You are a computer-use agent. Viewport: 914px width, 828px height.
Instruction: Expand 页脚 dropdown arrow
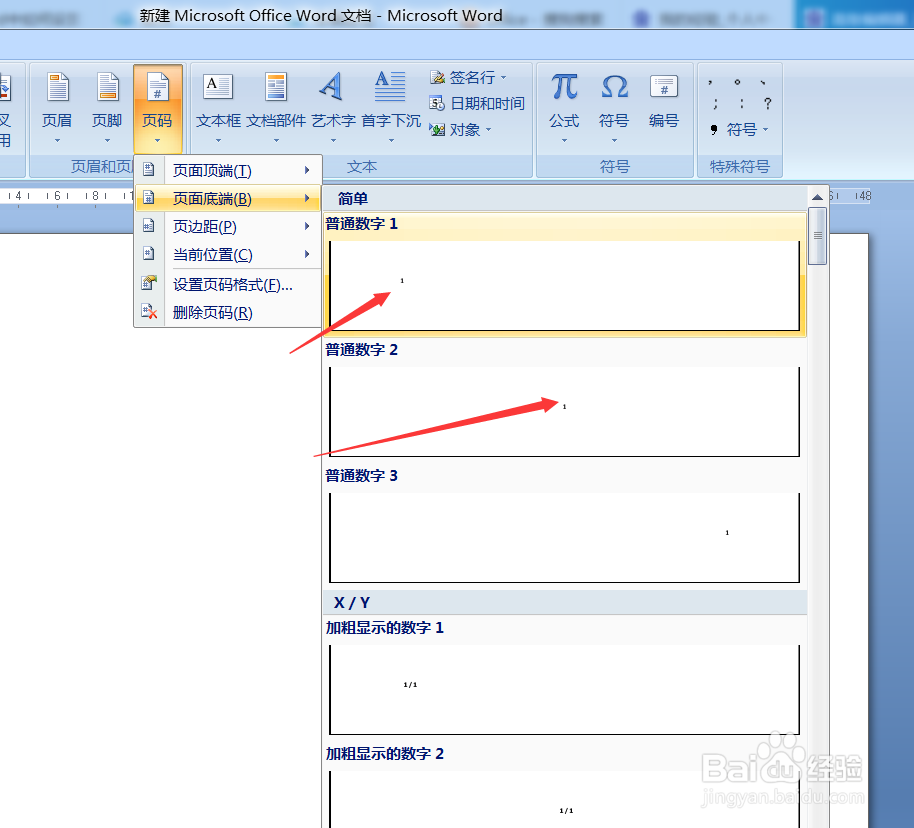107,141
